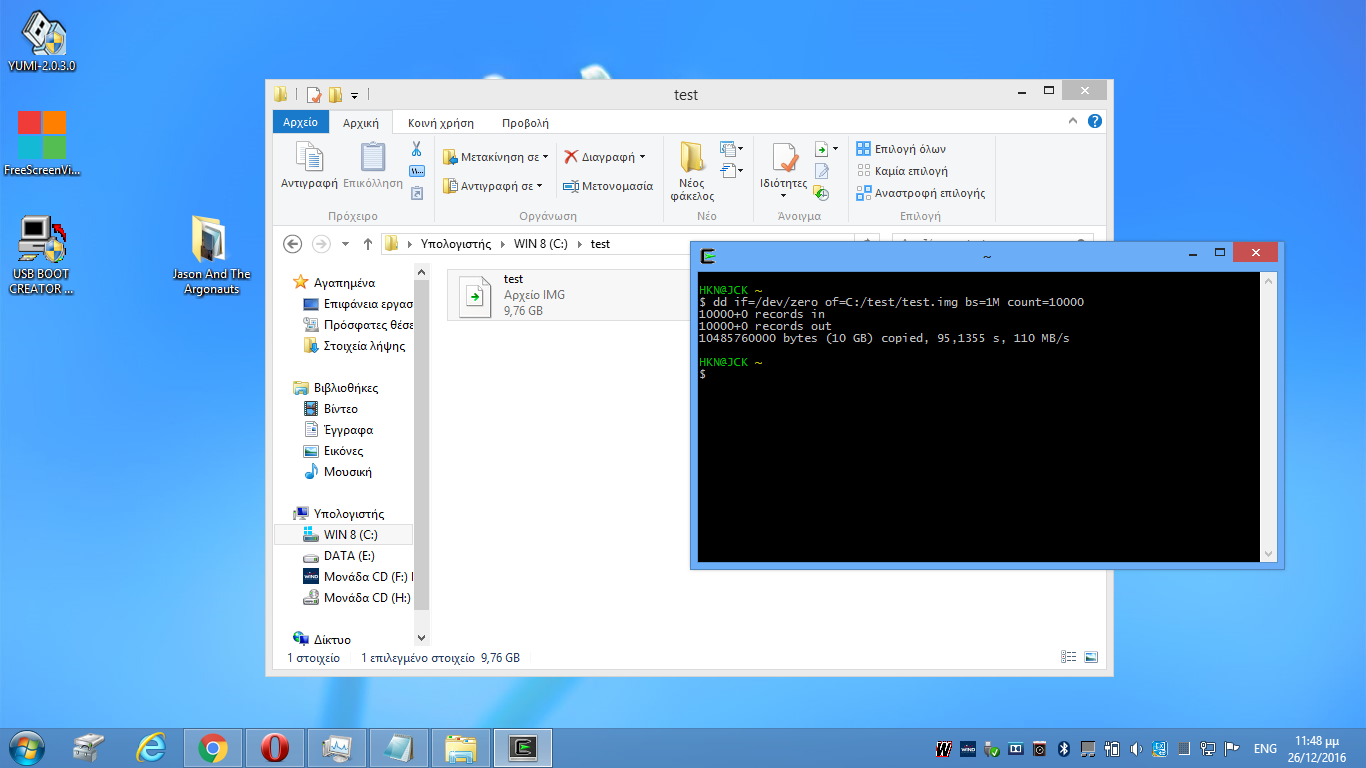Screen dimensions: 1366x768
Task: Select DATA (E:) drive in navigation pane
Action: (x=349, y=556)
